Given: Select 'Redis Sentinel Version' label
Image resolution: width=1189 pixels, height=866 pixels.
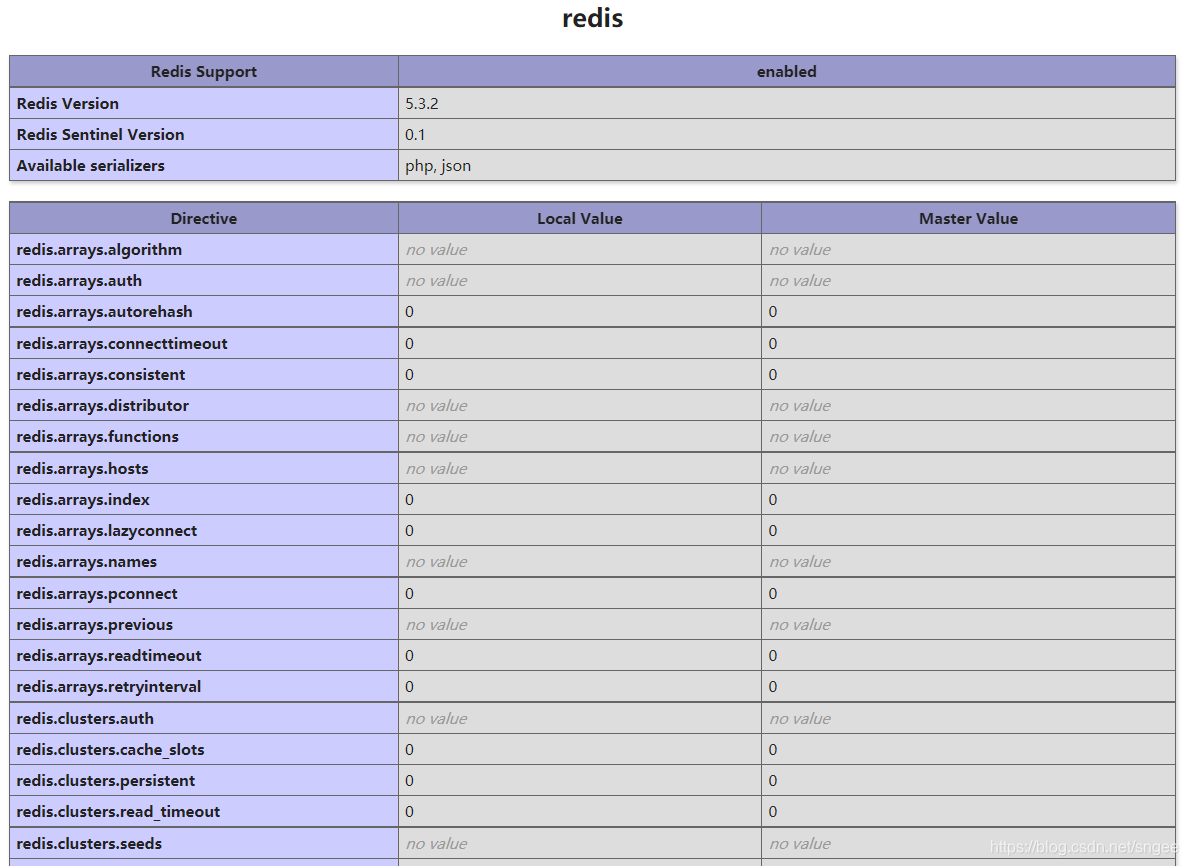Looking at the screenshot, I should click(100, 134).
